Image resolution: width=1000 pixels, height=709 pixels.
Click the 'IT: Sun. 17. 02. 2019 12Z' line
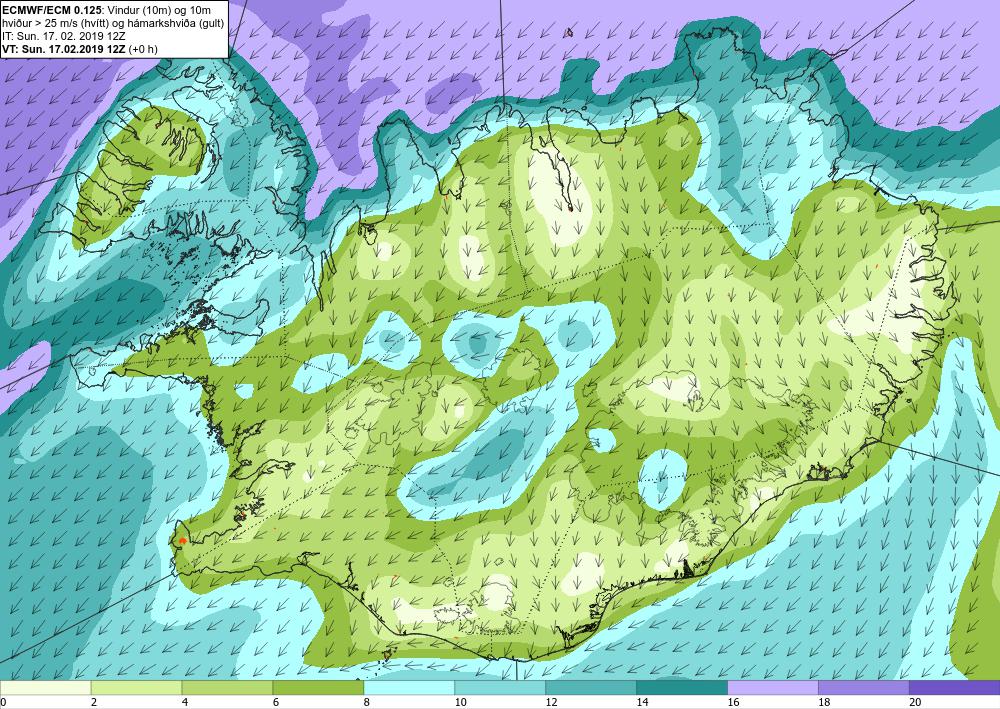tap(64, 36)
